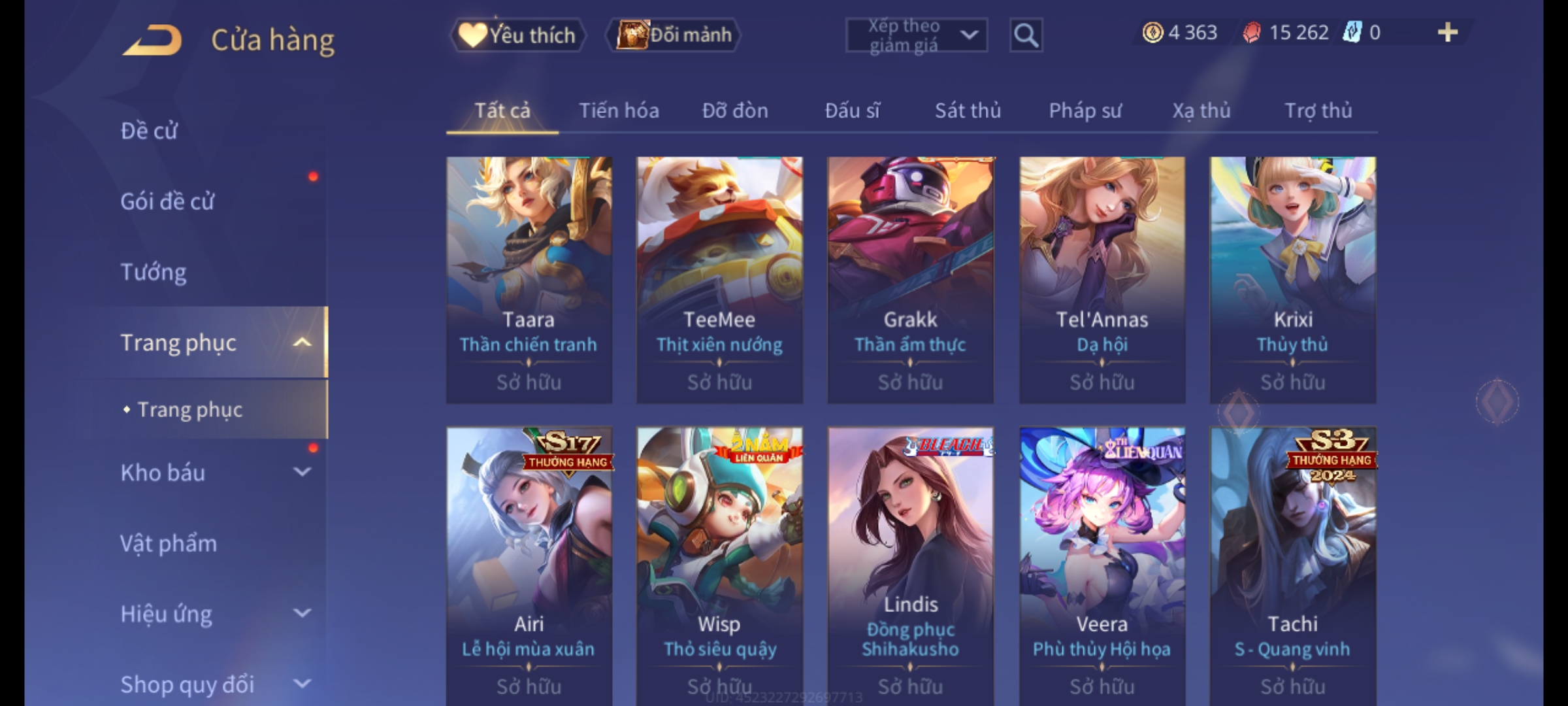Go to Gói đề cử menu
The width and height of the screenshot is (1568, 706).
coord(167,201)
